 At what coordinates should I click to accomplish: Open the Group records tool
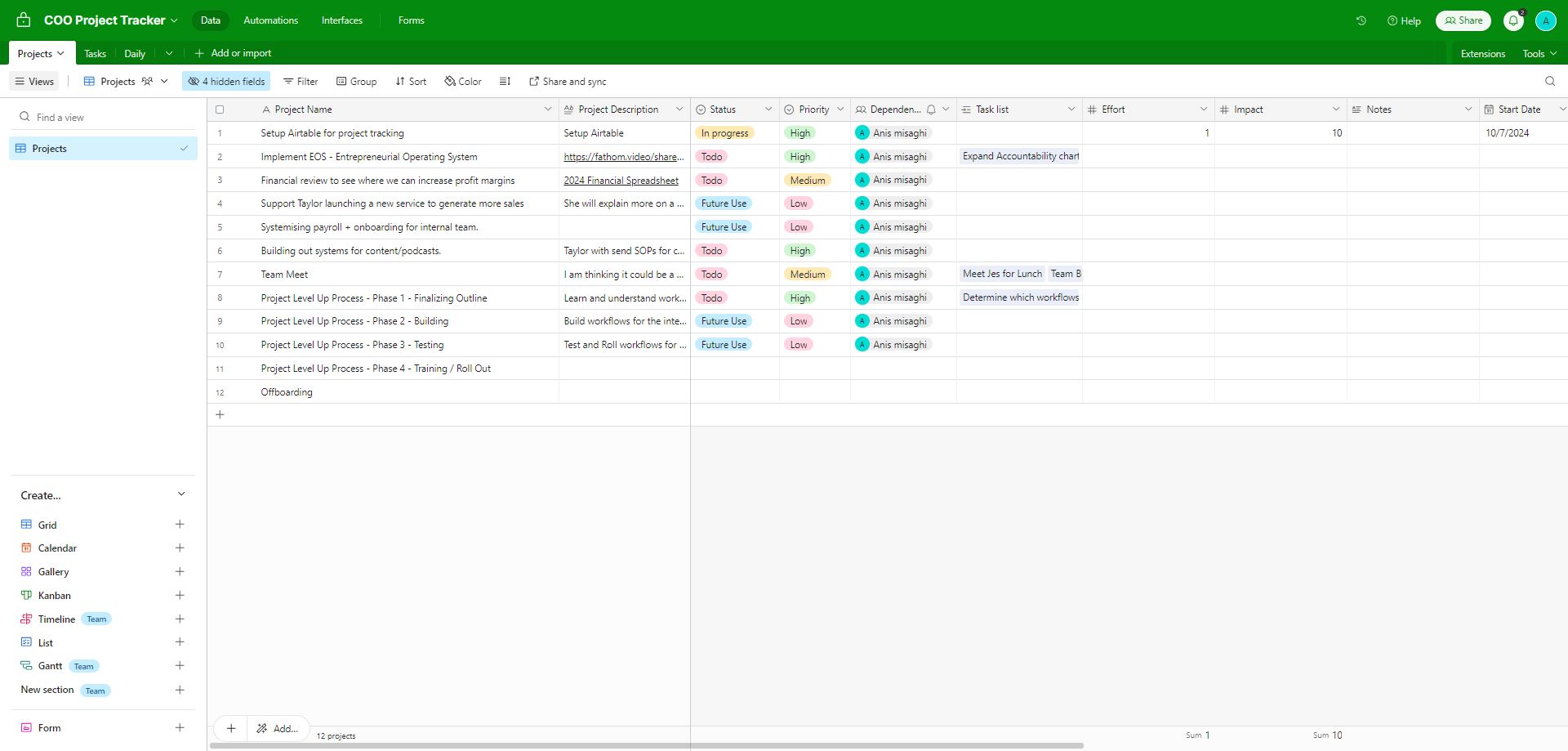(x=356, y=81)
